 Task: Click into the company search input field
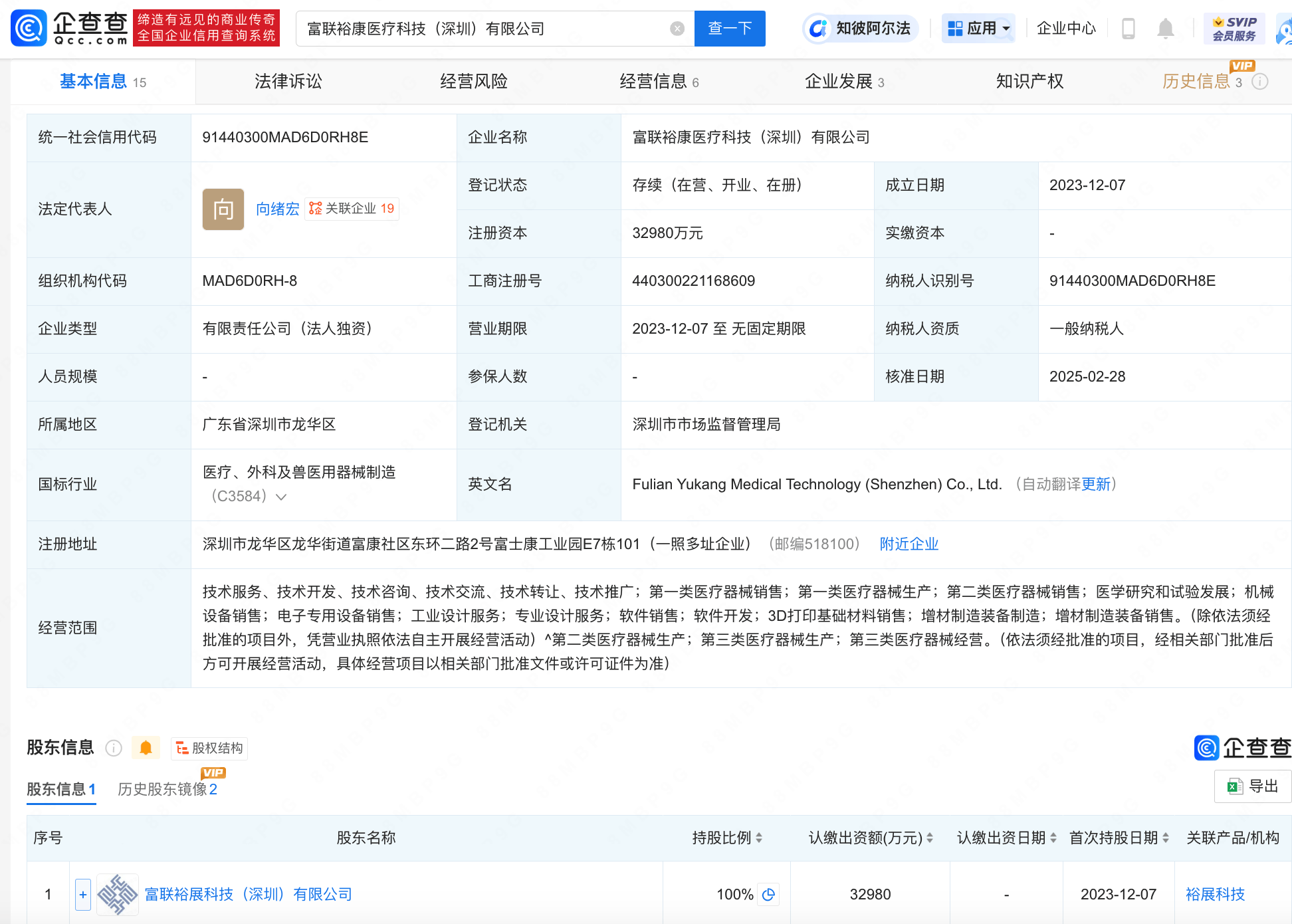click(x=485, y=29)
